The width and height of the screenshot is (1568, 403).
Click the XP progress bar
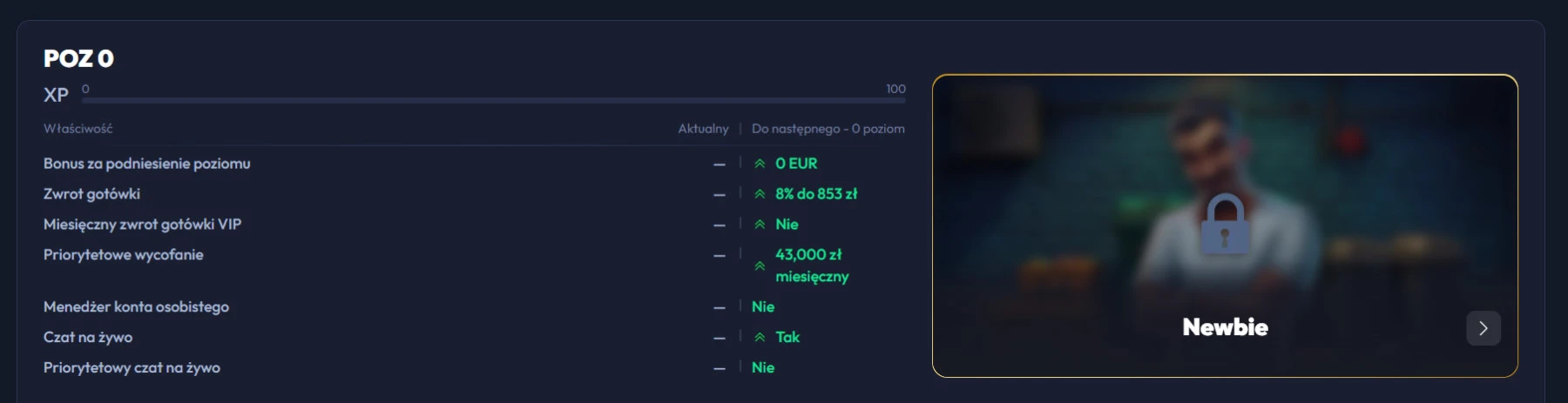pyautogui.click(x=493, y=101)
